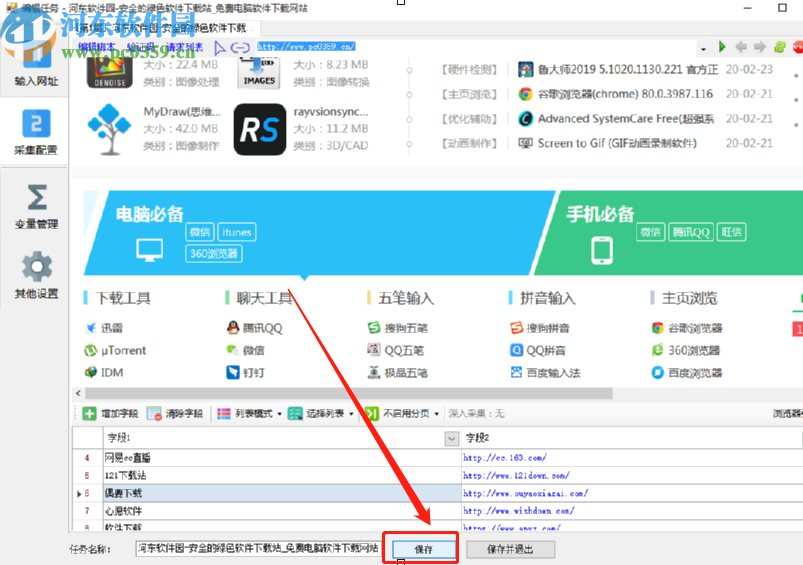Click the 极品五笔 link
The image size is (803, 565).
click(x=406, y=372)
